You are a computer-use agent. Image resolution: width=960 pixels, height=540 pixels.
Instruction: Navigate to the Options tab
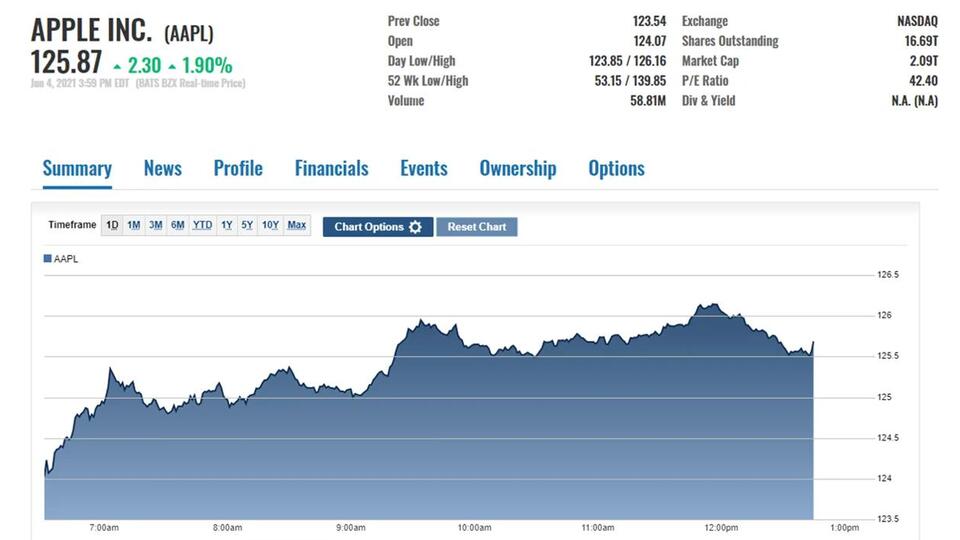[x=616, y=168]
